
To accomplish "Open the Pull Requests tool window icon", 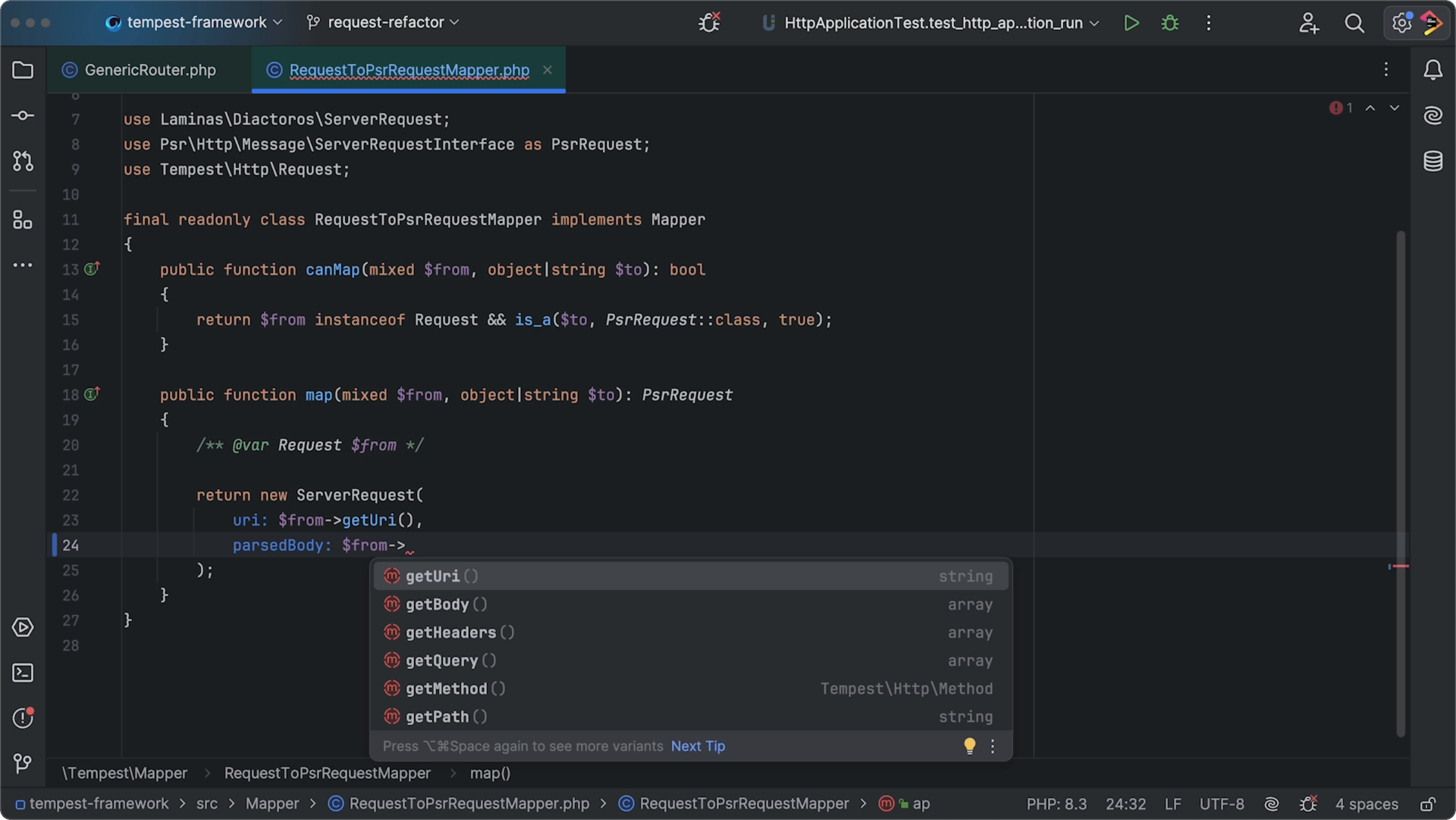I will [x=23, y=161].
